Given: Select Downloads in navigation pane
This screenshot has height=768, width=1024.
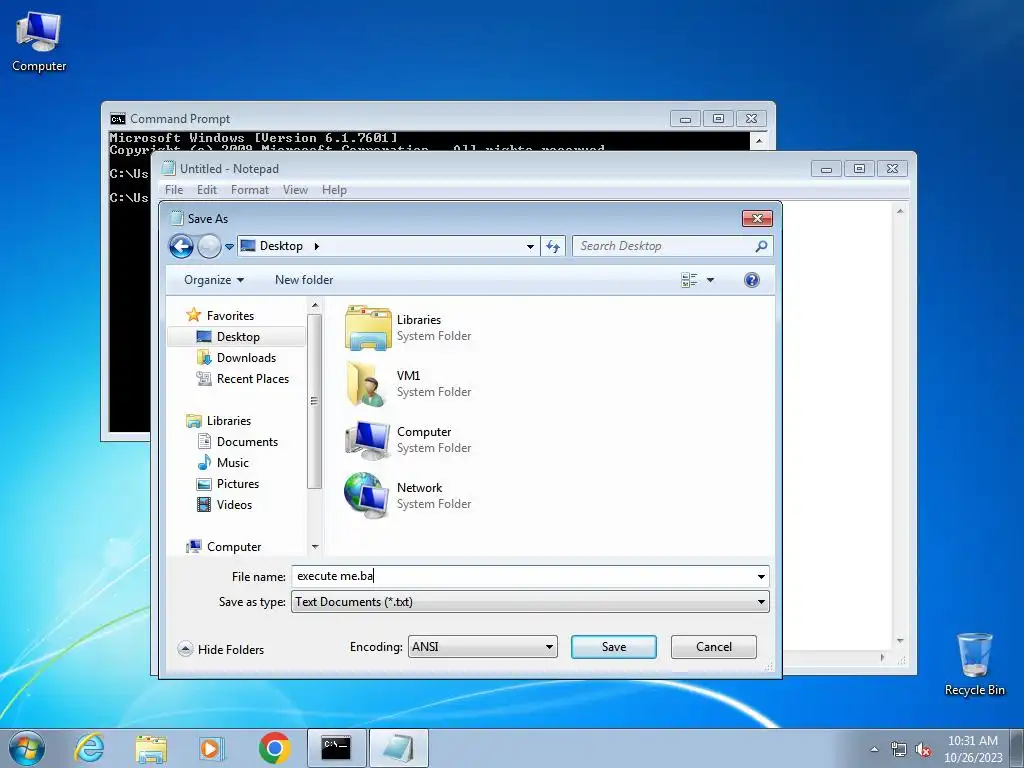Looking at the screenshot, I should tap(246, 358).
